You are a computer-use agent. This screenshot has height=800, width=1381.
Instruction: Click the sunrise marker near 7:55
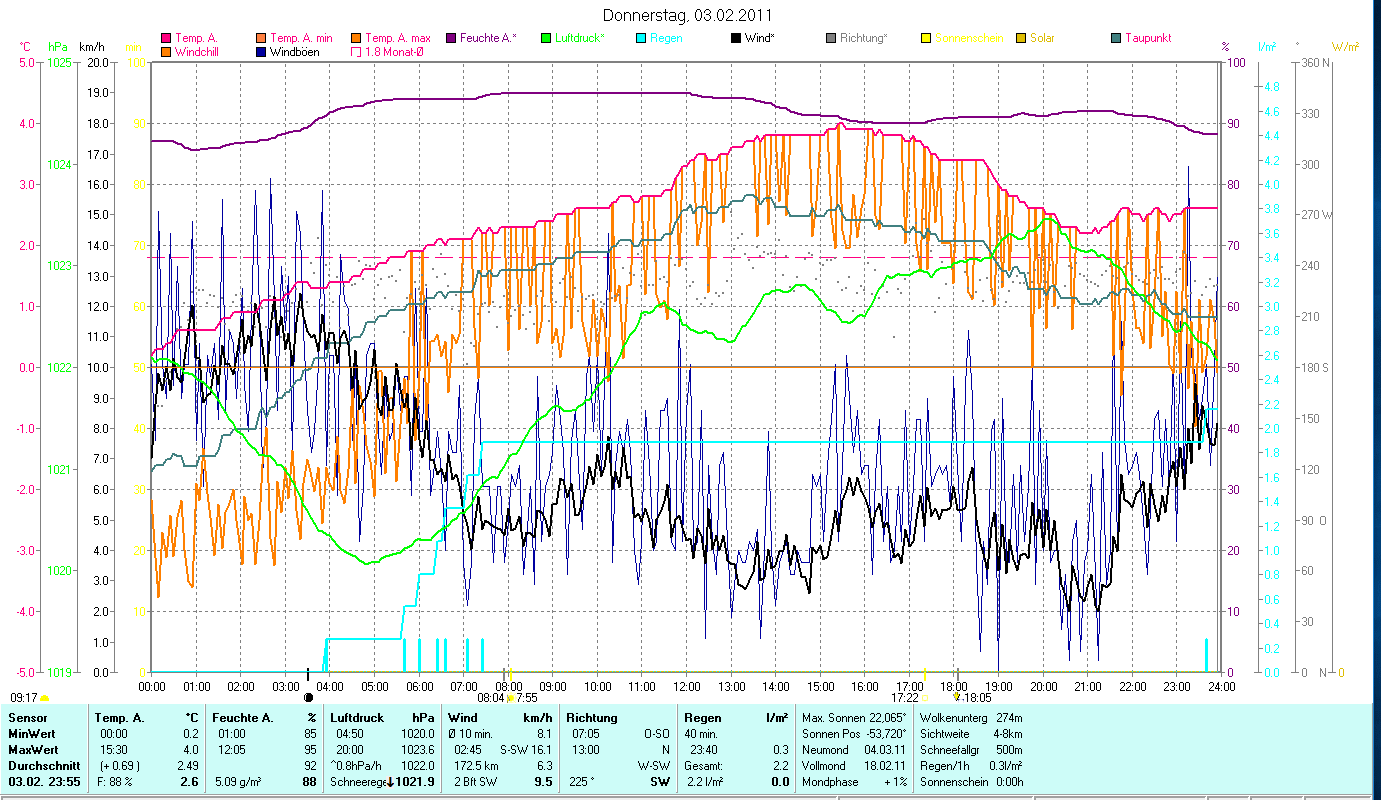tap(510, 697)
